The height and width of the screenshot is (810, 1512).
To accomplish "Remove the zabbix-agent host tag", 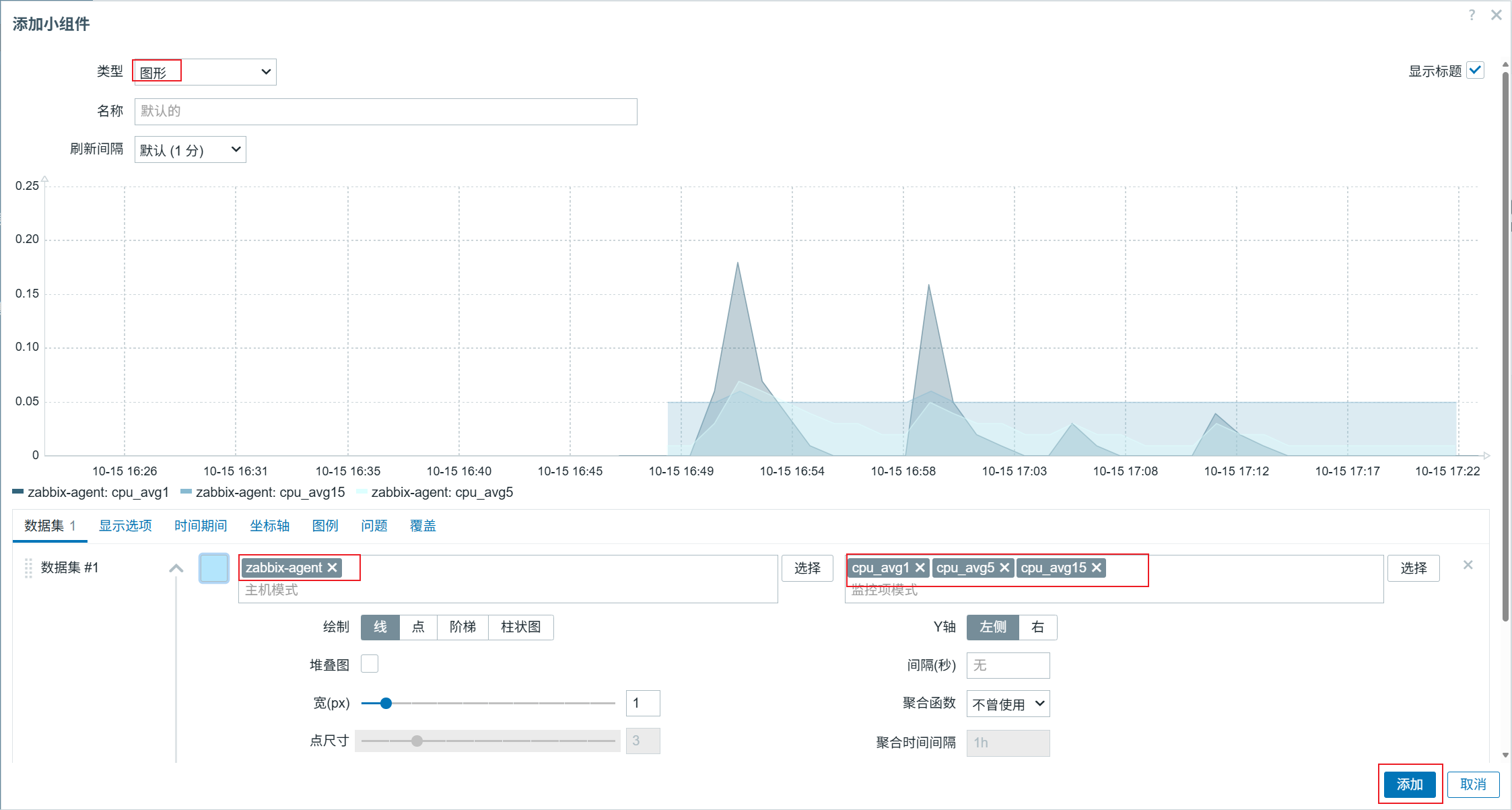I will (332, 568).
